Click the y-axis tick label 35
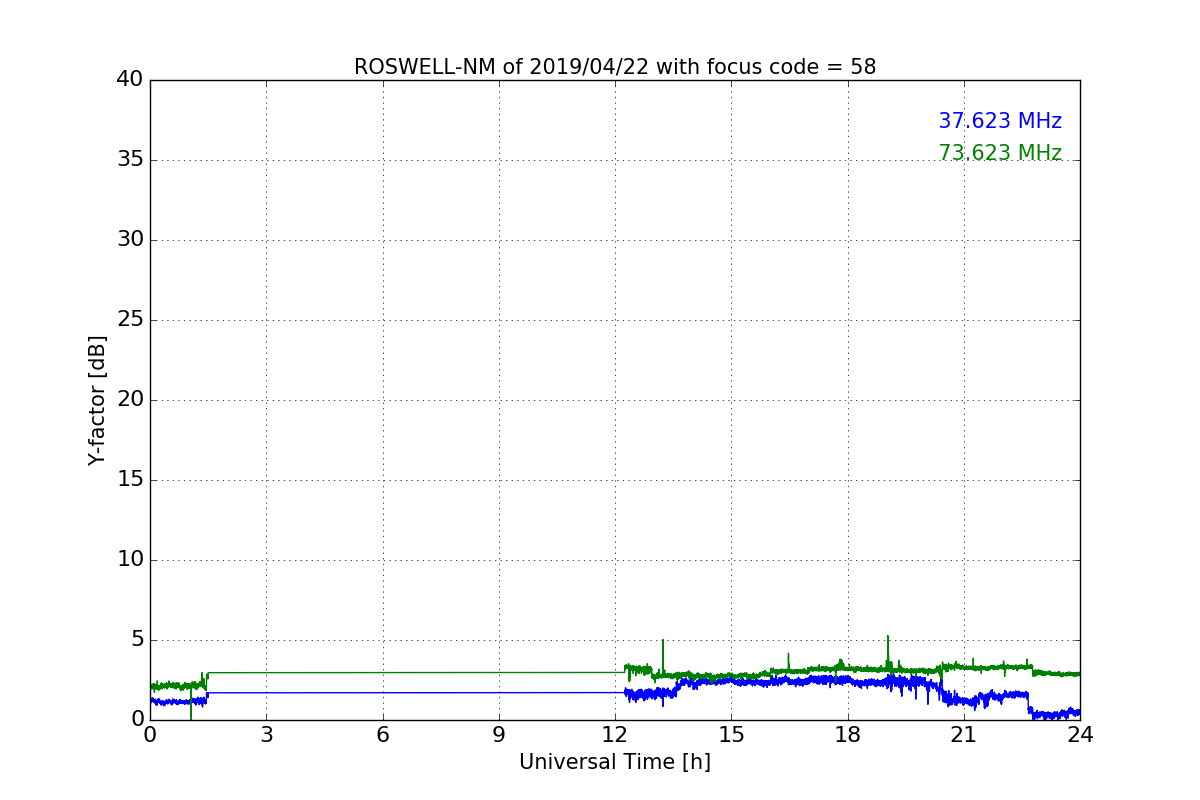This screenshot has height=800, width=1200. coord(130,160)
